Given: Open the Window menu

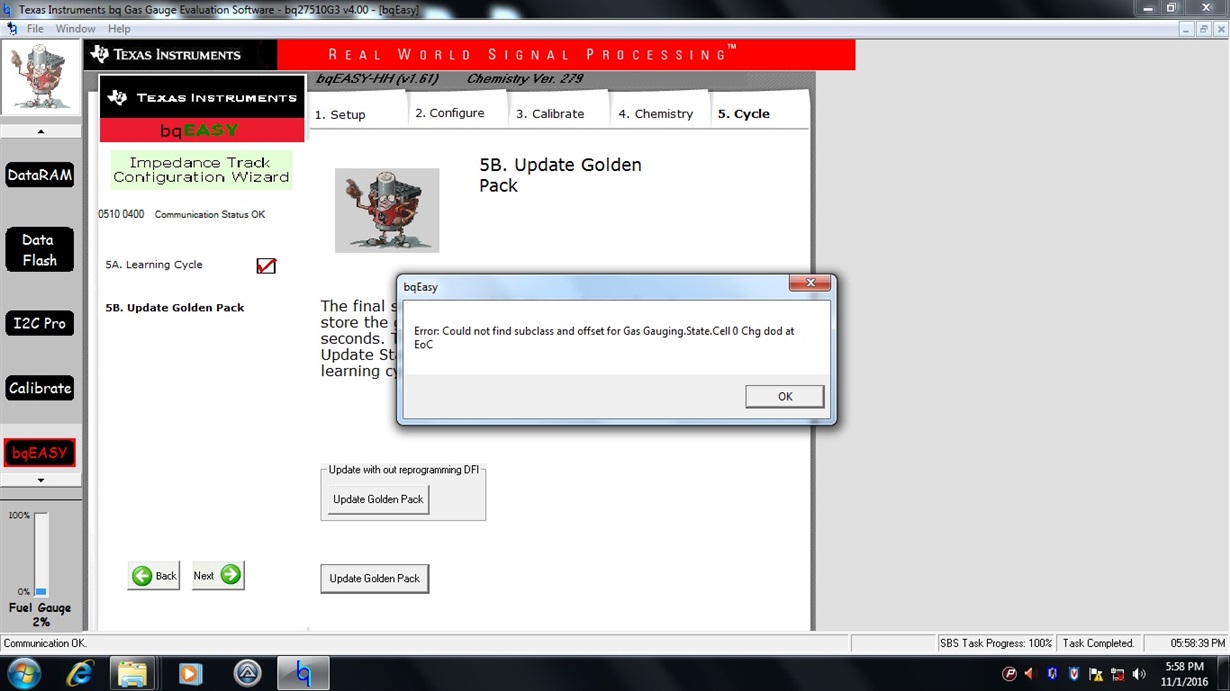Looking at the screenshot, I should (x=75, y=29).
